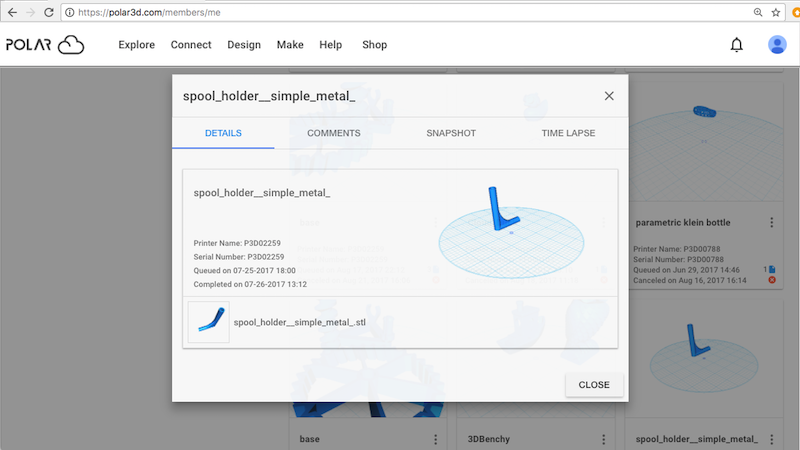Click 'Canceled on Aug 16, 2017 16:14' text
This screenshot has width=800, height=450.
(689, 280)
